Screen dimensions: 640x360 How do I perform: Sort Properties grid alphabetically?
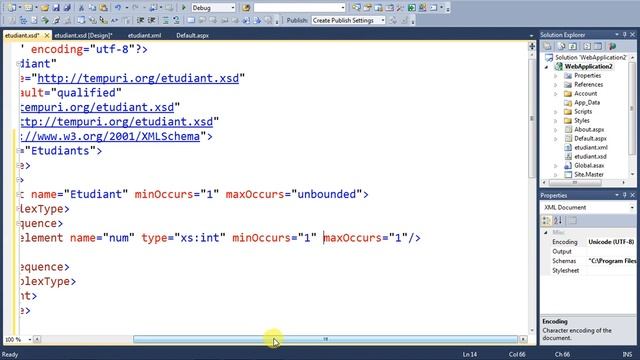[558, 221]
